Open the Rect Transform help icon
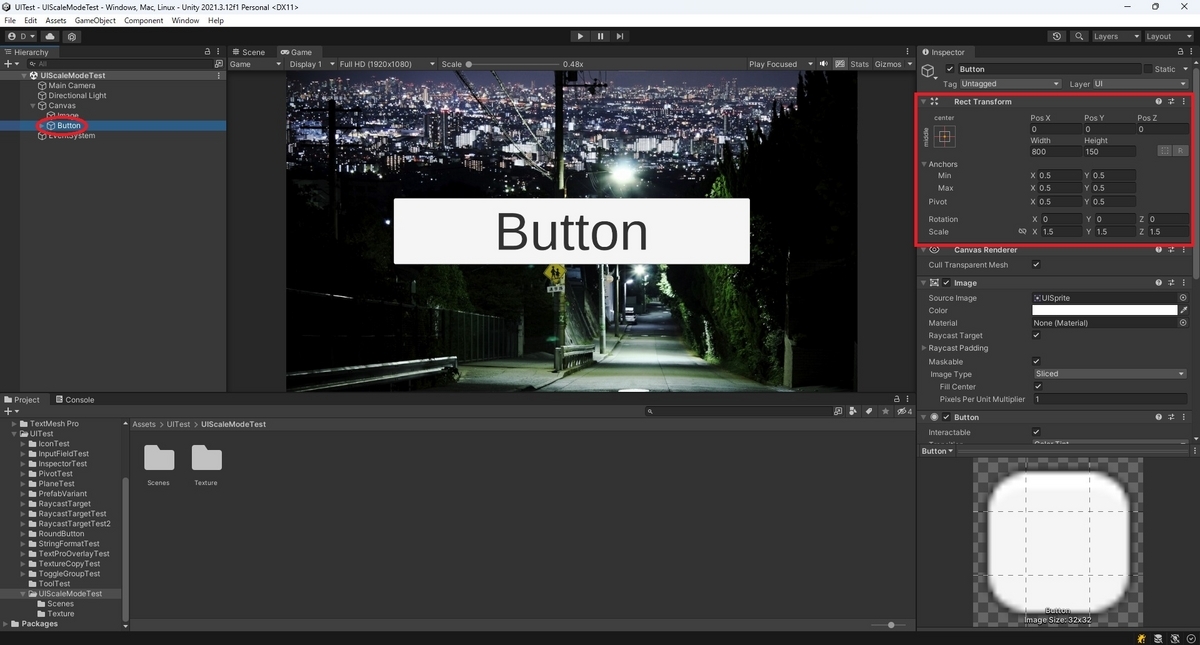The image size is (1200, 645). pos(1159,101)
